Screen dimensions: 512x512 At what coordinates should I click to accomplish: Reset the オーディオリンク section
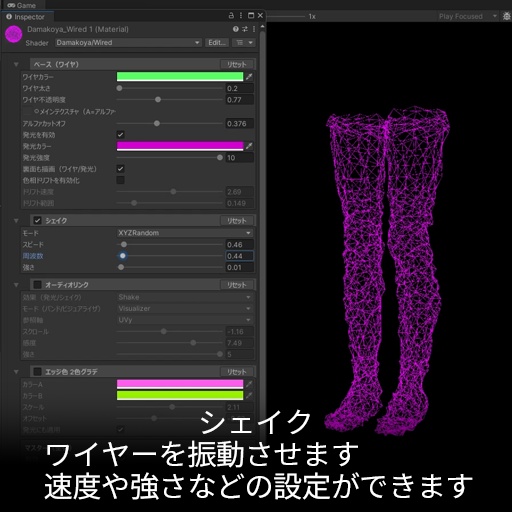click(237, 285)
